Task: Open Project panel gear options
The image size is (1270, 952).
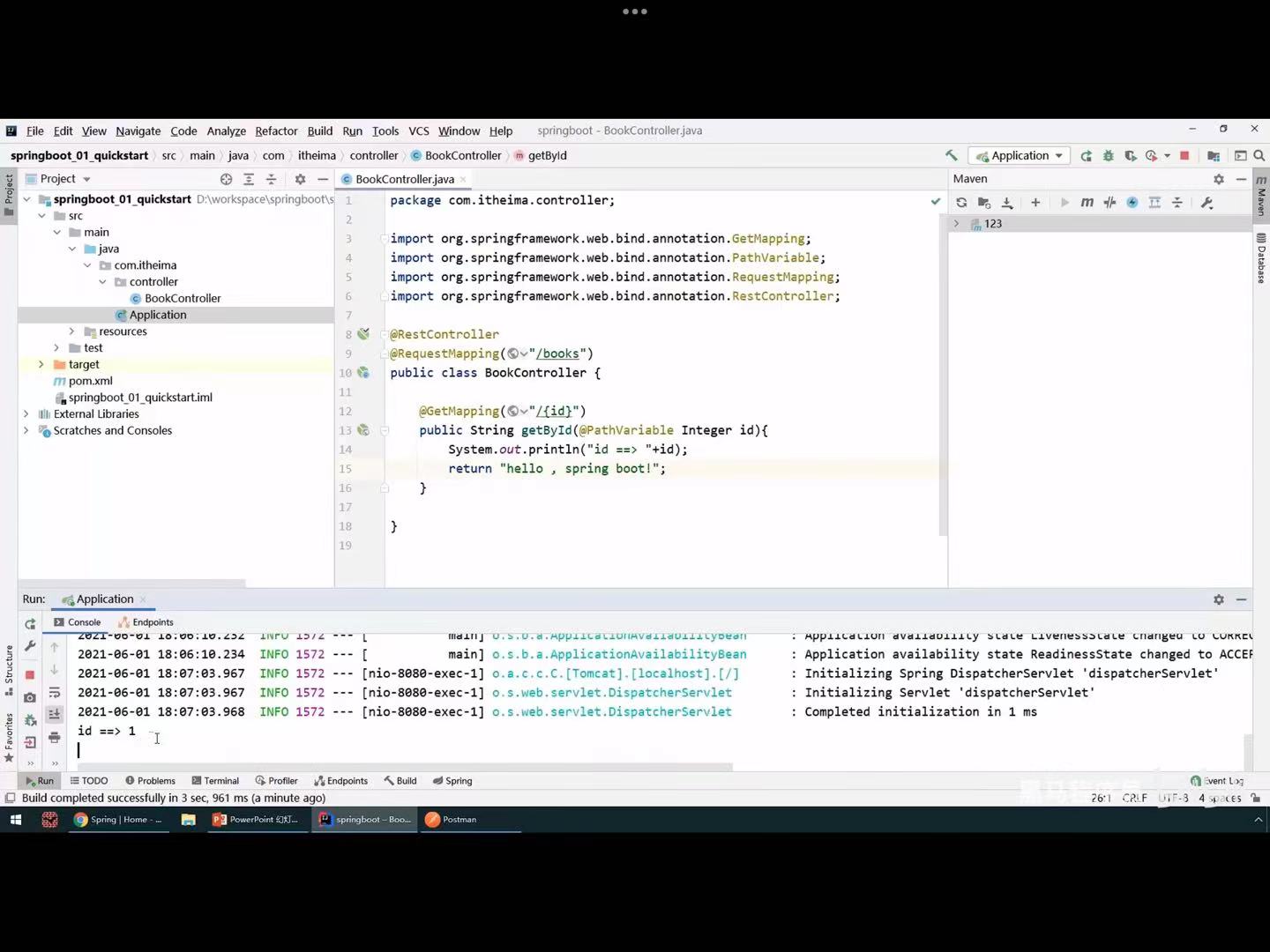Action: 300,179
